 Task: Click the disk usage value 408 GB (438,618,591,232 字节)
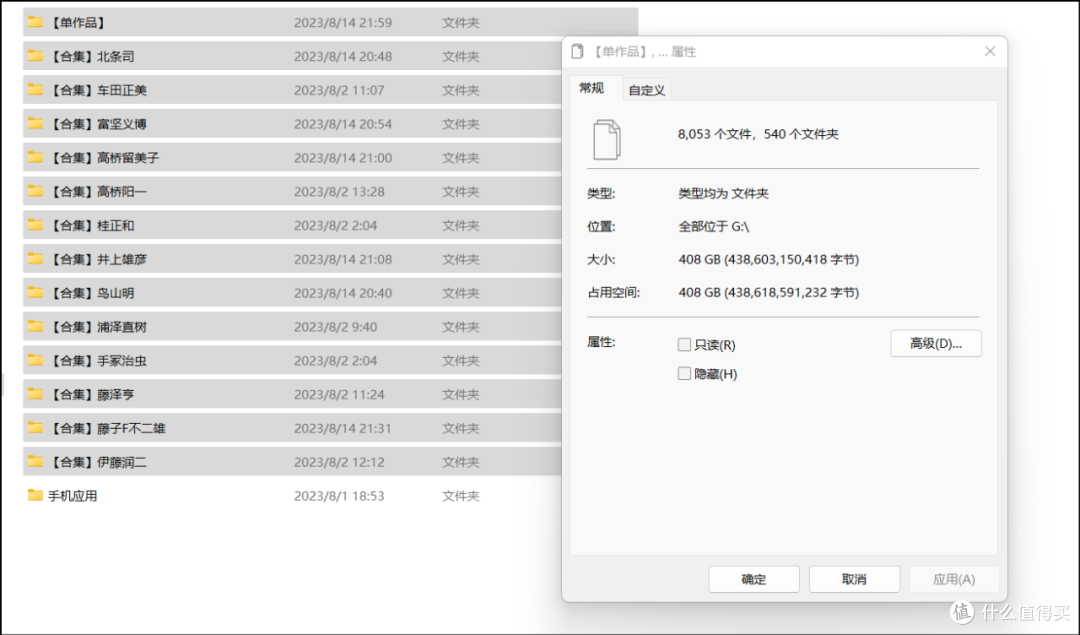tap(769, 293)
